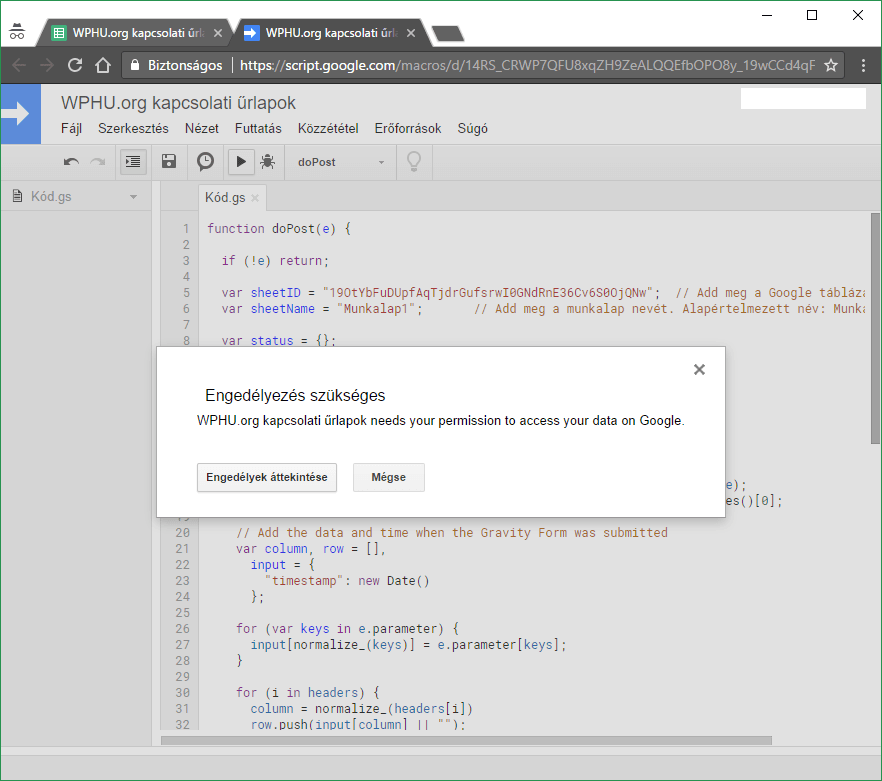Image resolution: width=882 pixels, height=781 pixels.
Task: Close the permission dialog with X
Action: pyautogui.click(x=699, y=370)
